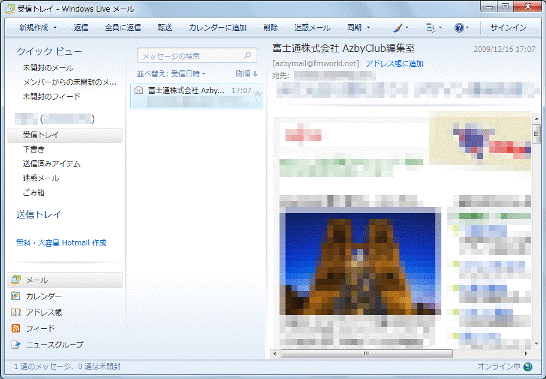Open アドレス帳 address book
Image resolution: width=546 pixels, height=379 pixels.
point(44,312)
